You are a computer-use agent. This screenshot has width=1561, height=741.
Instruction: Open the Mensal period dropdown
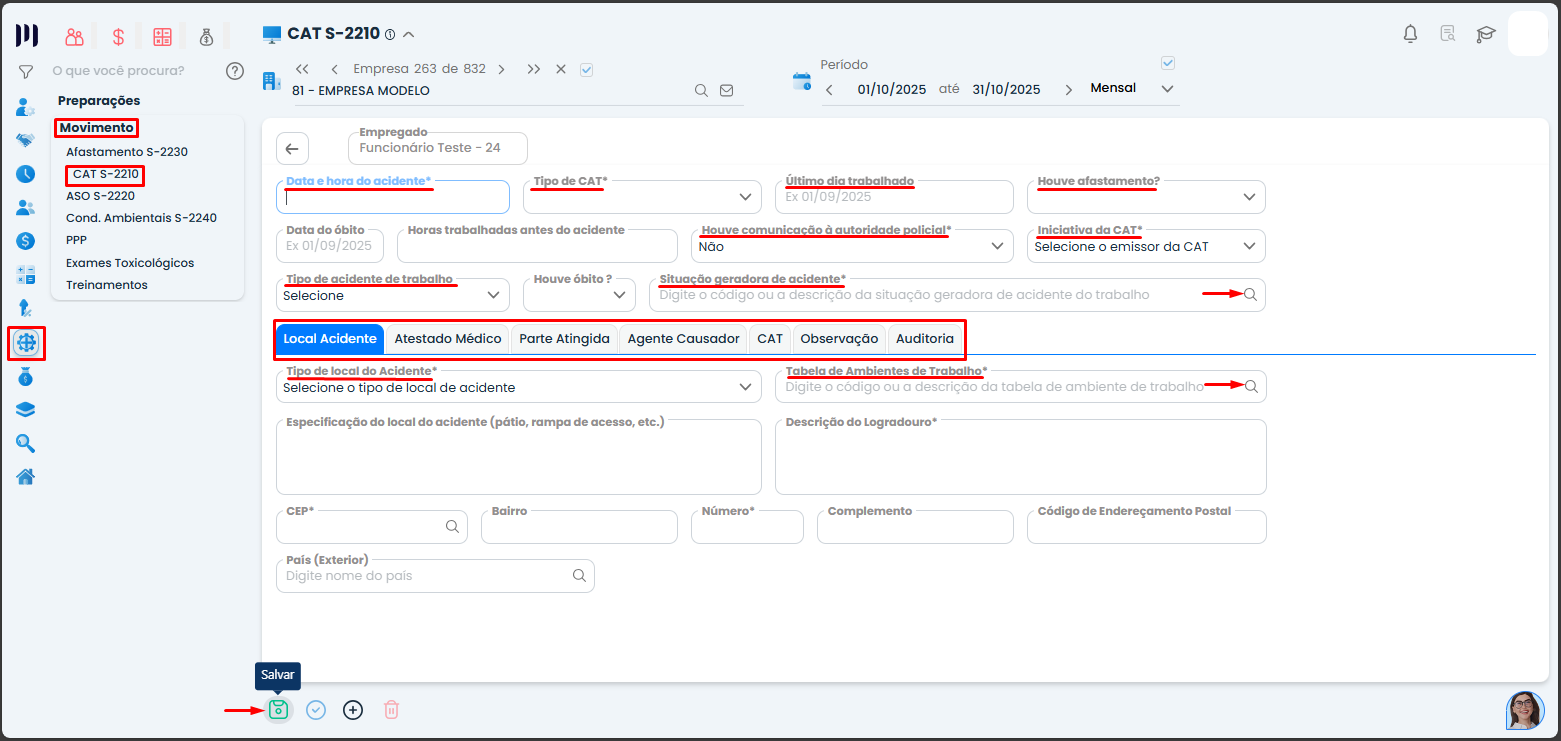pos(1167,89)
